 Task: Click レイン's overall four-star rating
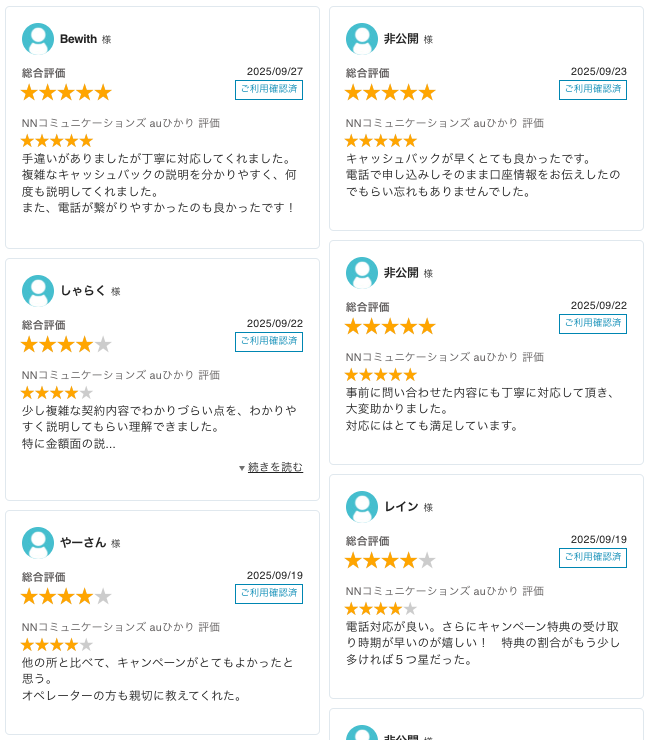(x=390, y=561)
